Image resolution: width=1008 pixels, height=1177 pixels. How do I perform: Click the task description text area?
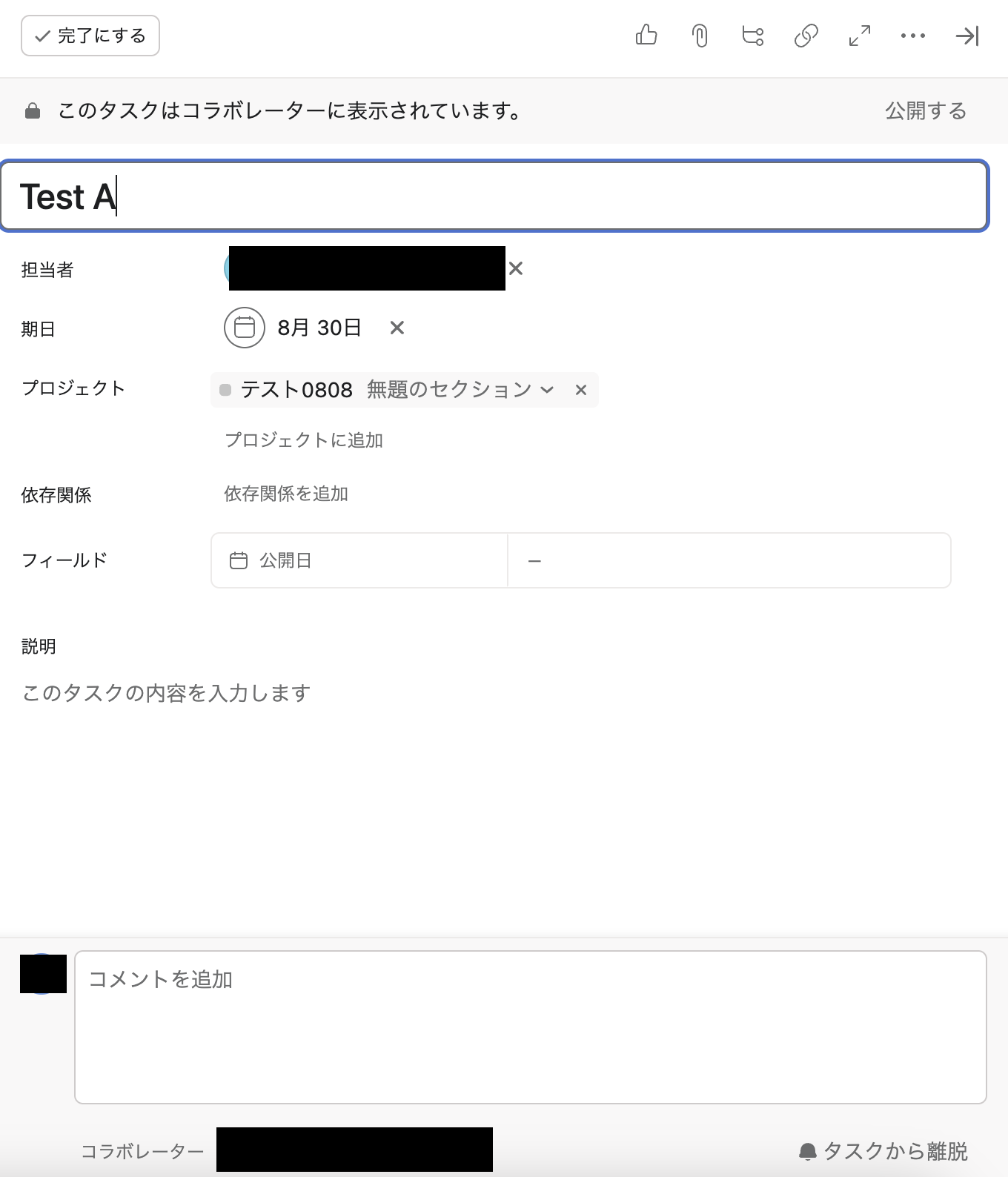[x=166, y=694]
